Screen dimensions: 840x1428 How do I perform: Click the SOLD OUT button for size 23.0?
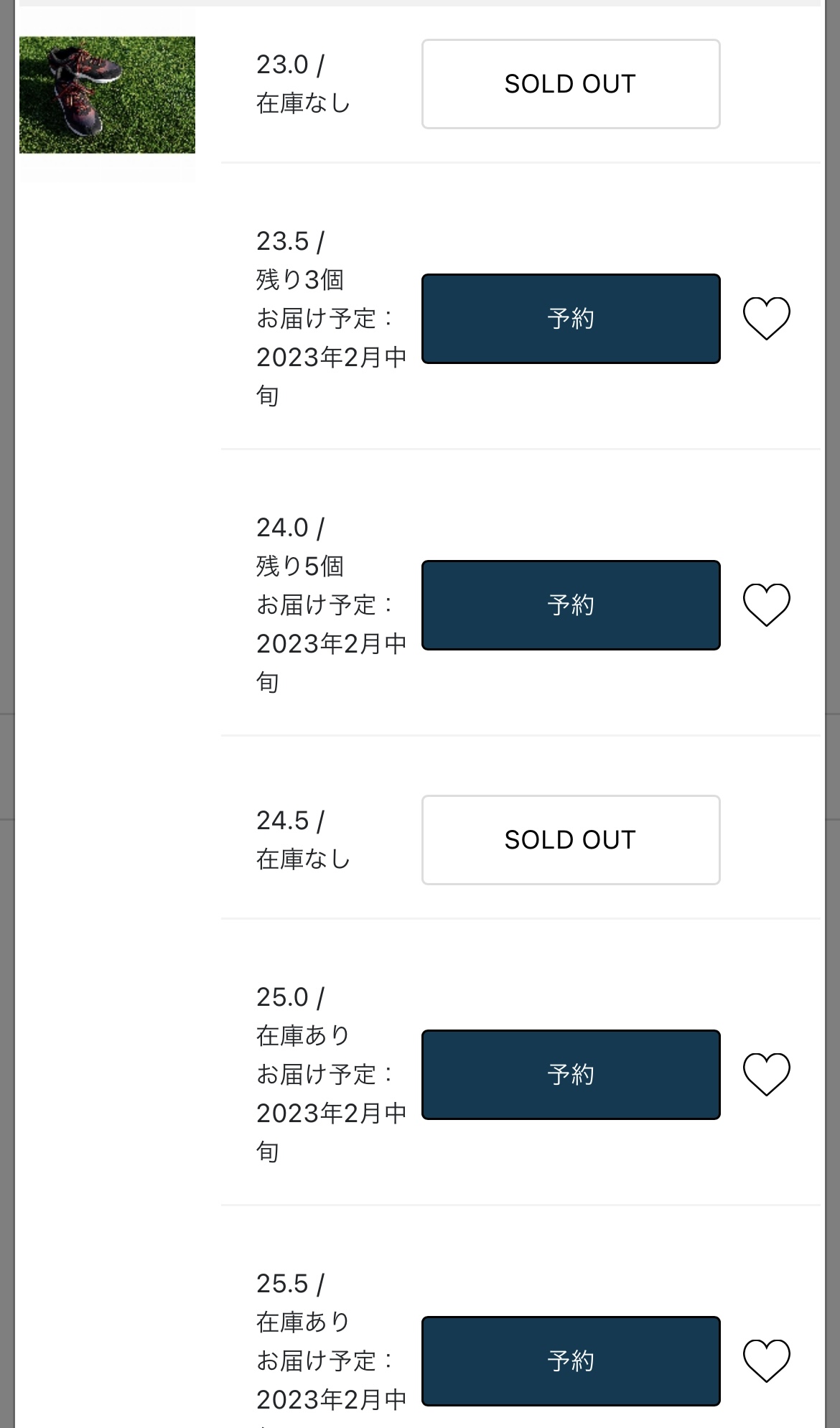[x=571, y=84]
